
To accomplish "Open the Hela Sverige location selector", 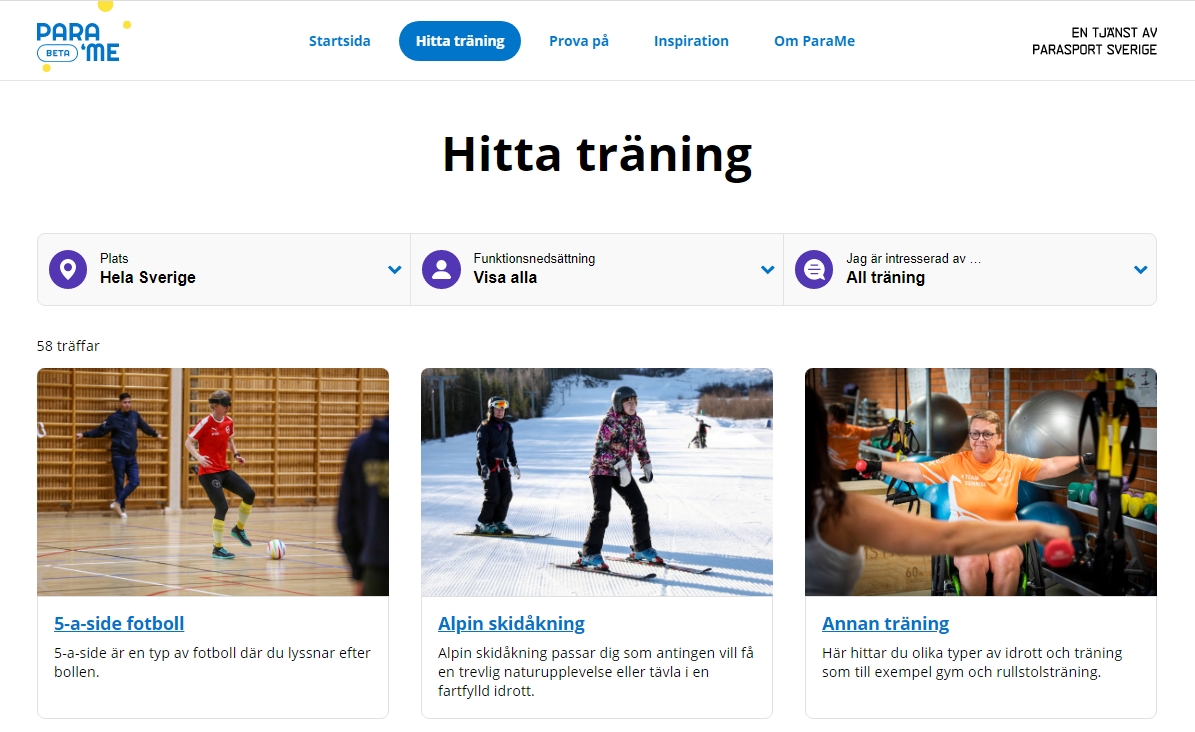I will (x=223, y=269).
